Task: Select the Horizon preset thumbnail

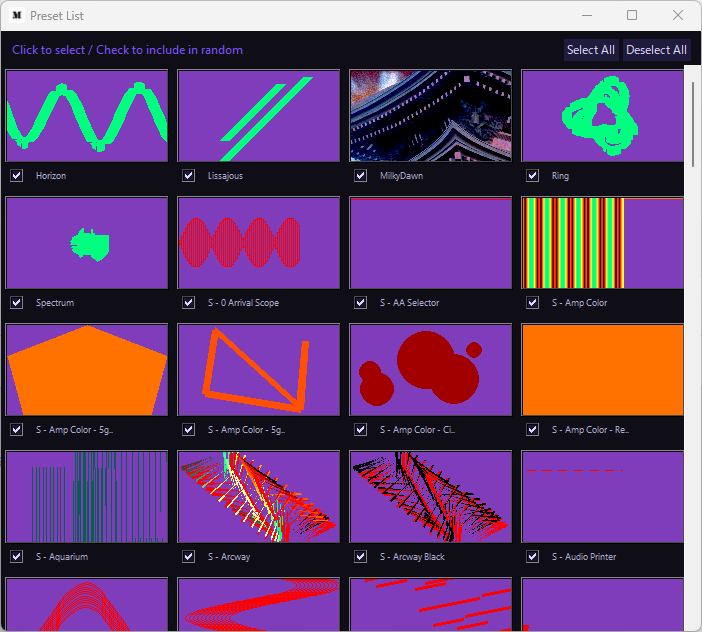Action: click(87, 115)
